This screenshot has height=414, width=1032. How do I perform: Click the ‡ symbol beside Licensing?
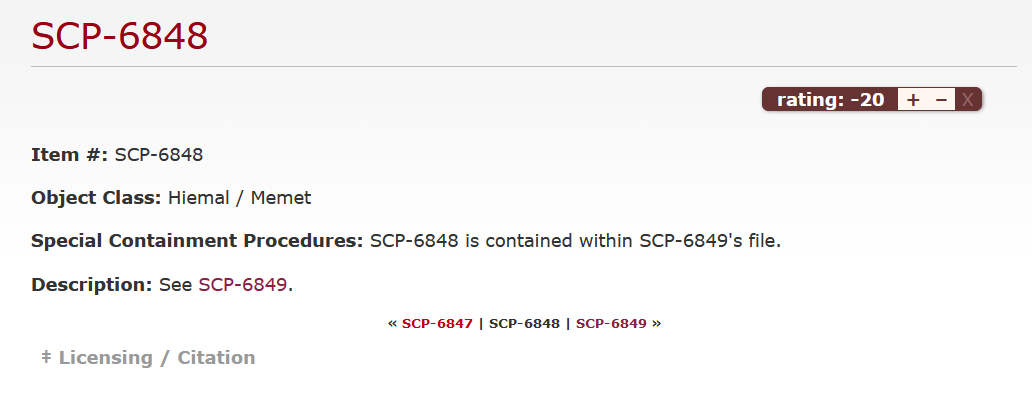point(46,357)
